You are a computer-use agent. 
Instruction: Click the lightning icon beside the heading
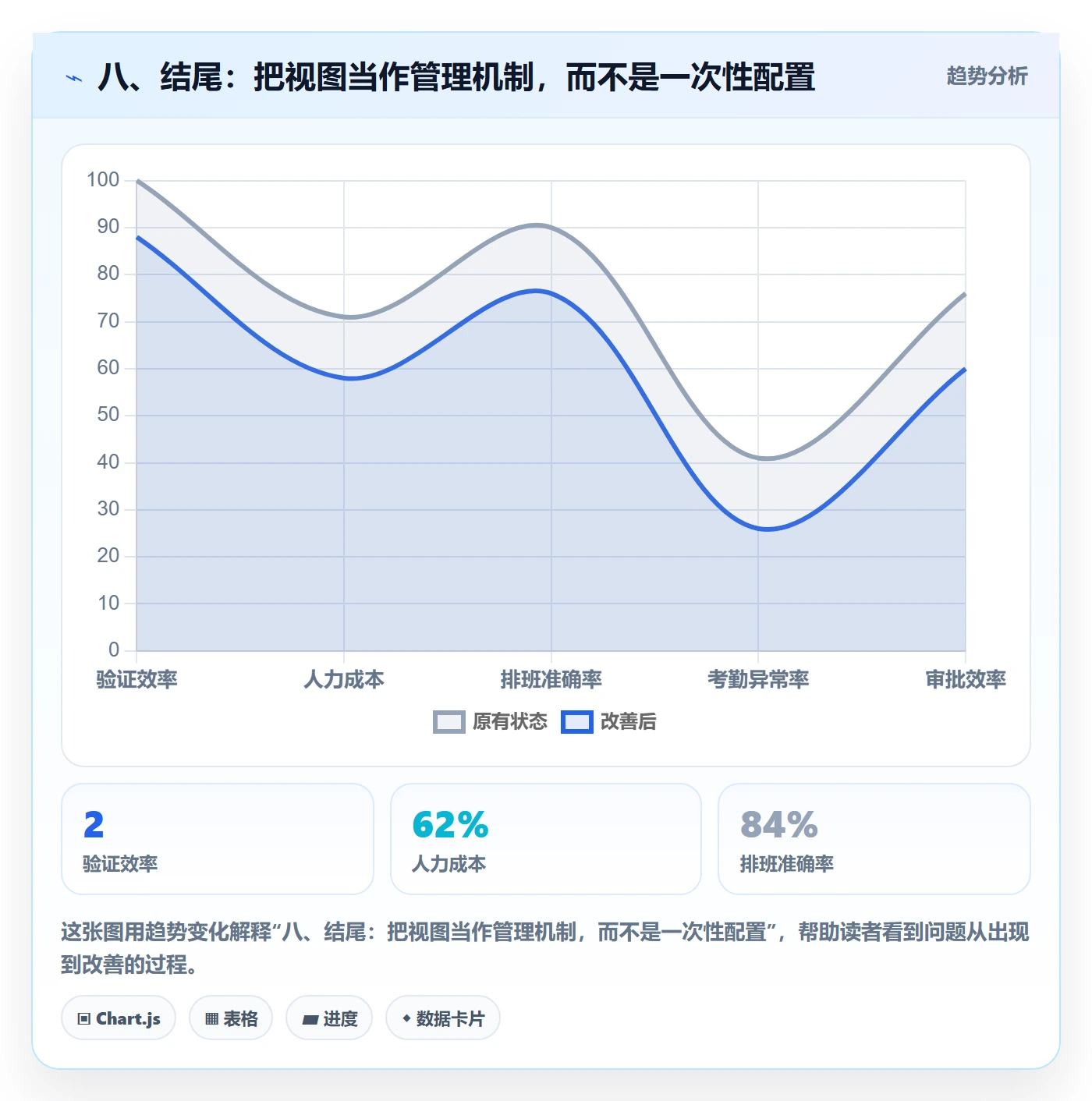point(74,78)
